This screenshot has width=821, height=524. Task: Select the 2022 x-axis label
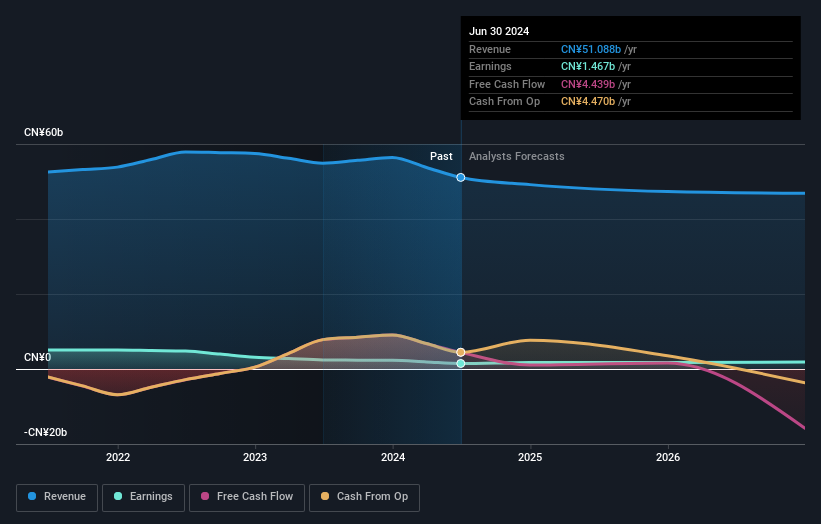[118, 457]
